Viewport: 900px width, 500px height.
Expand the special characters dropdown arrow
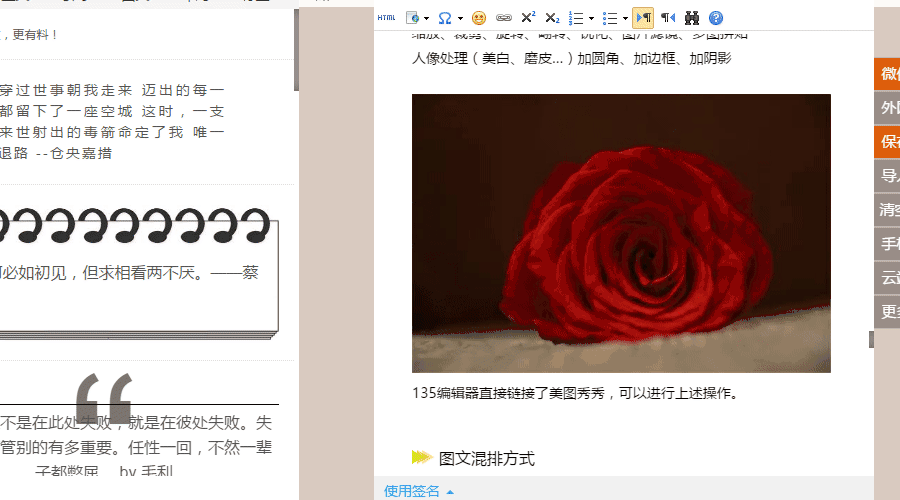click(460, 18)
